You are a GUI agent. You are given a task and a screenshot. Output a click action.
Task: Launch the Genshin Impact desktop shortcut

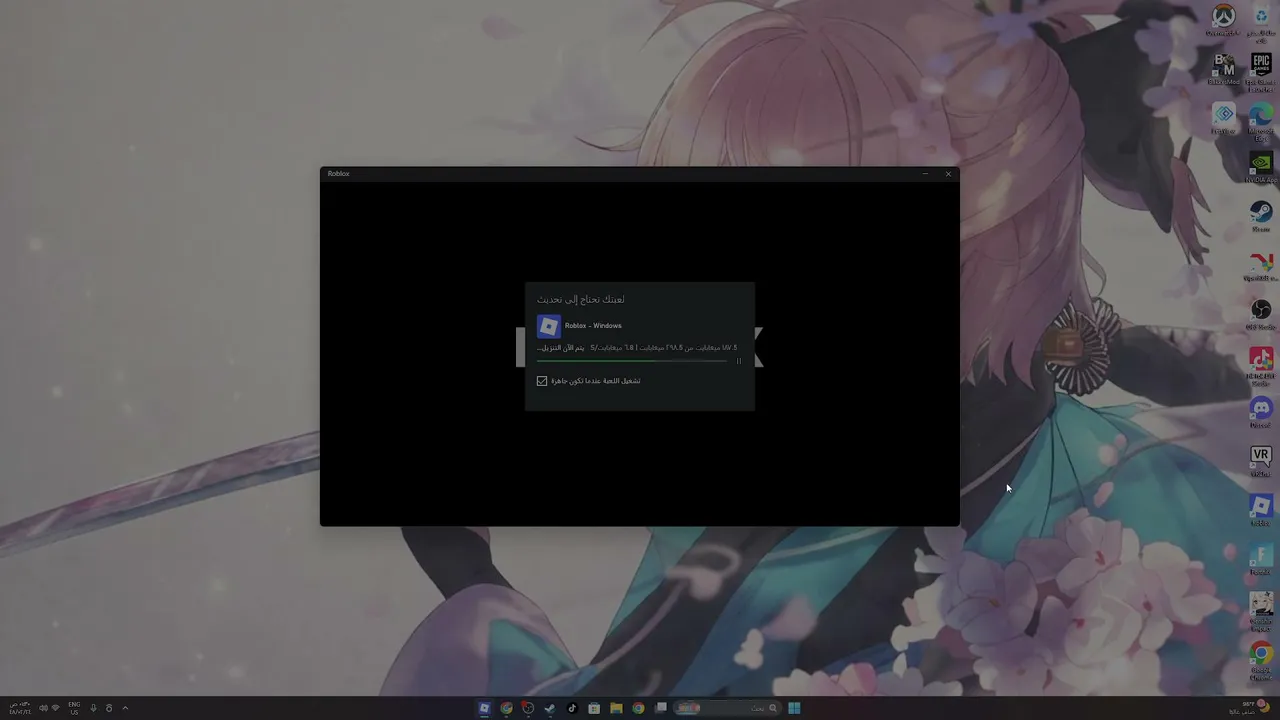(x=1261, y=610)
